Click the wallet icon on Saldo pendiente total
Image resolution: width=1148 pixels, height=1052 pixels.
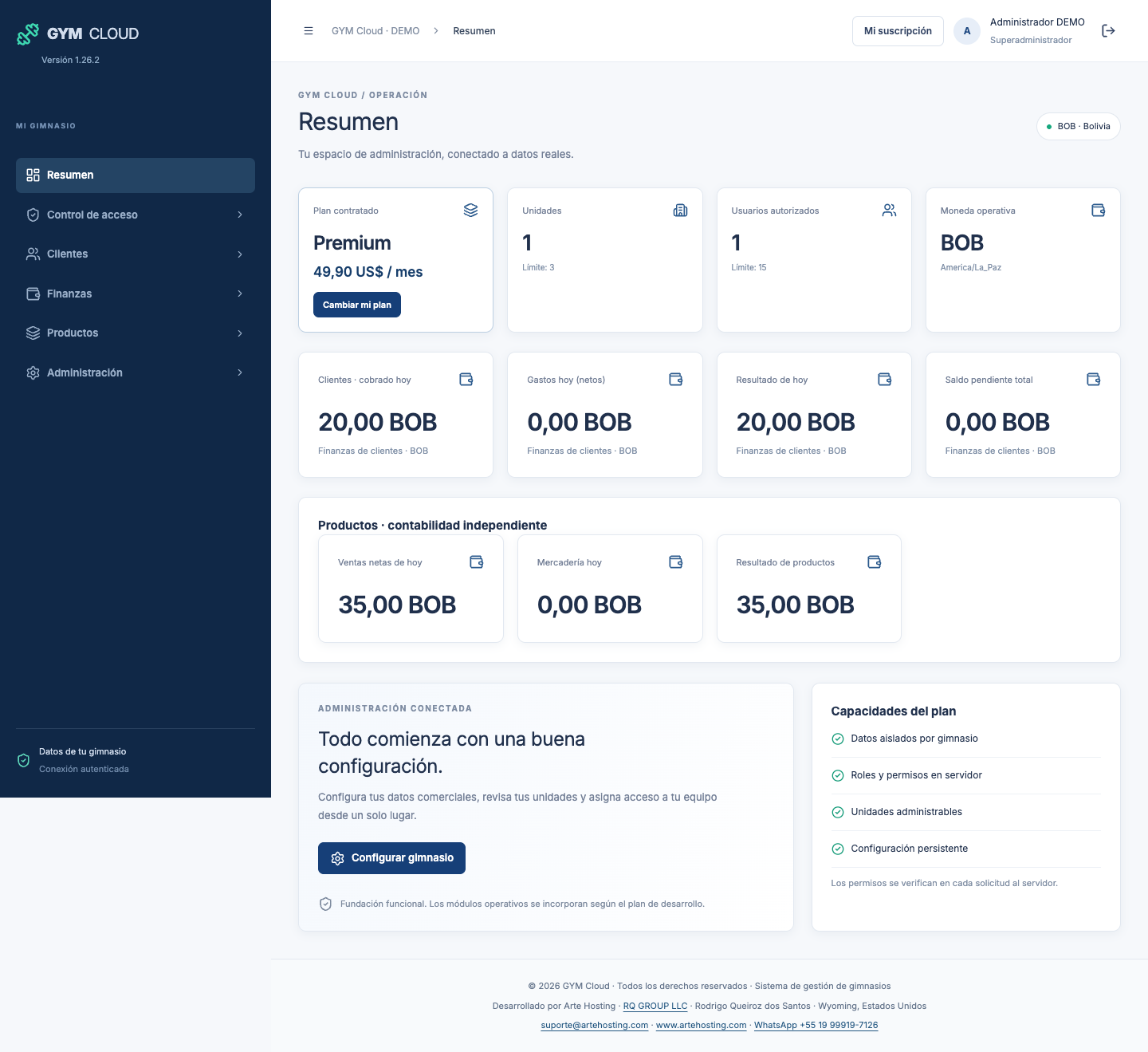pos(1094,380)
